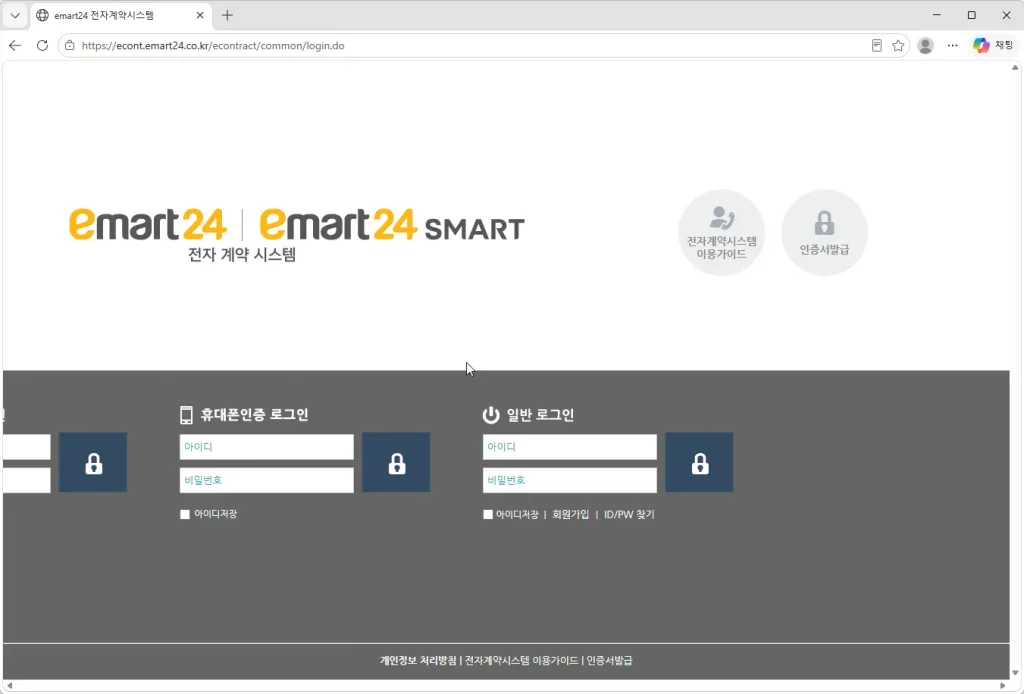The width and height of the screenshot is (1024, 694).
Task: Open footer link 인증서발급
Action: pyautogui.click(x=609, y=661)
